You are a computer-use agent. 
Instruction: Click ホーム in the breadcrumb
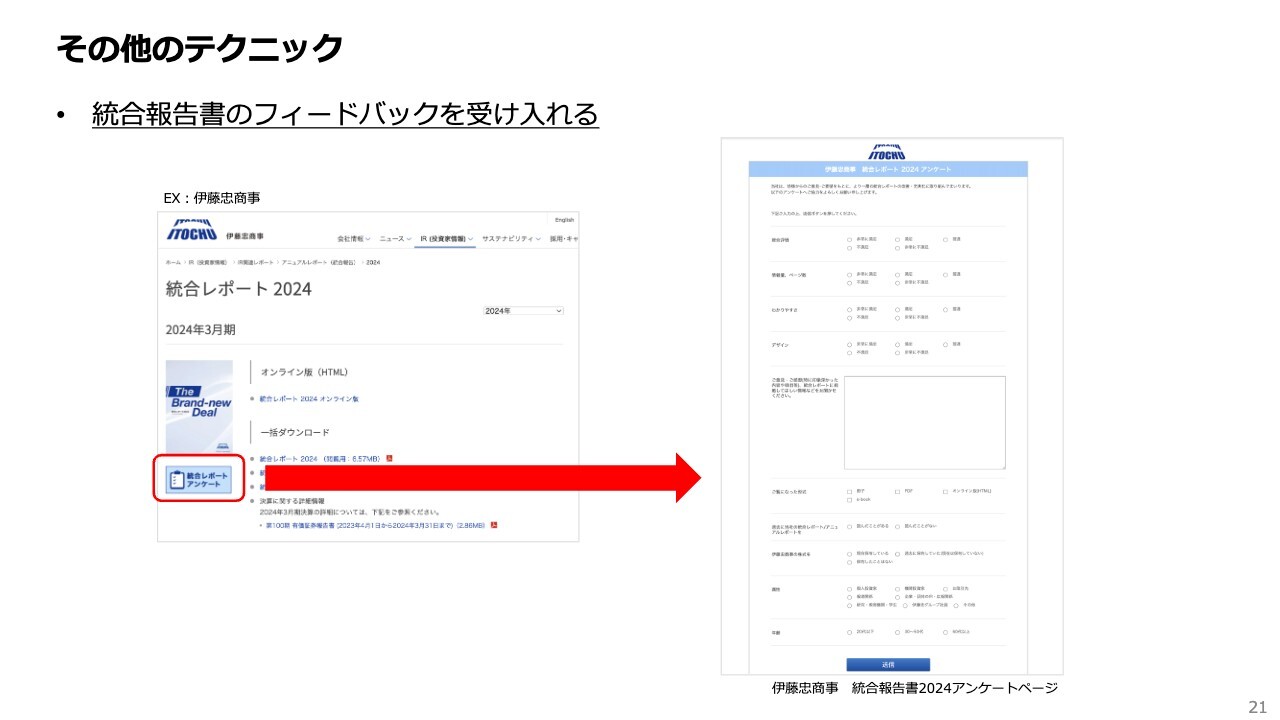pyautogui.click(x=173, y=262)
